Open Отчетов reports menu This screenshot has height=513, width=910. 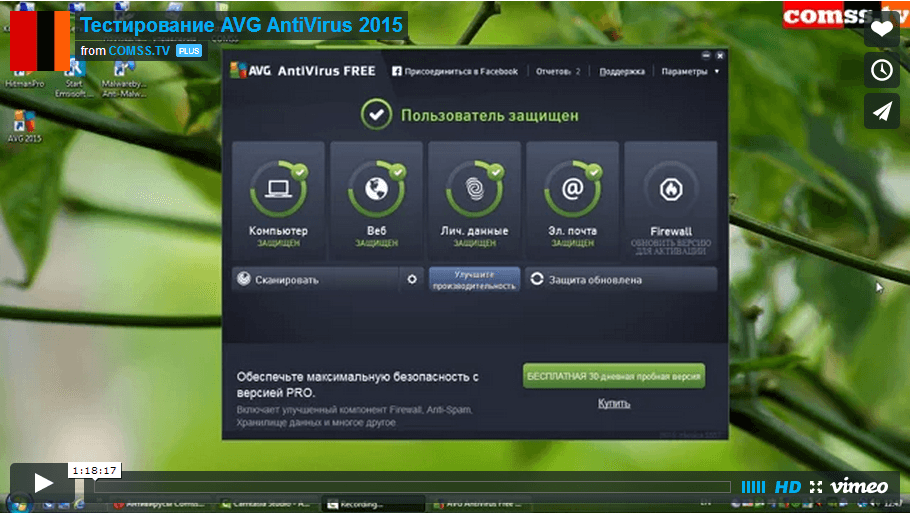pyautogui.click(x=558, y=71)
